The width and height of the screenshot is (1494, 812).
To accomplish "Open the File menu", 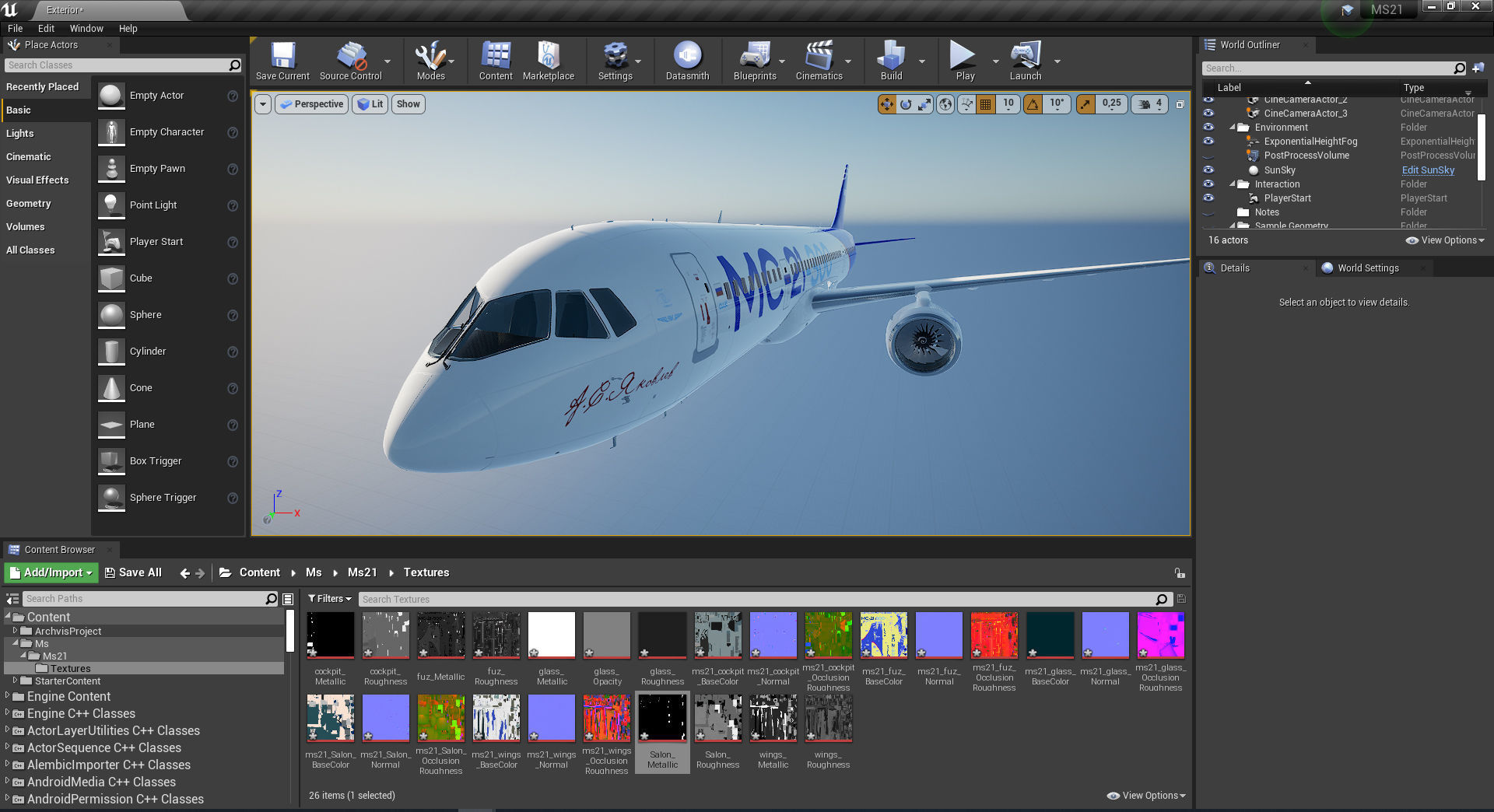I will point(16,29).
